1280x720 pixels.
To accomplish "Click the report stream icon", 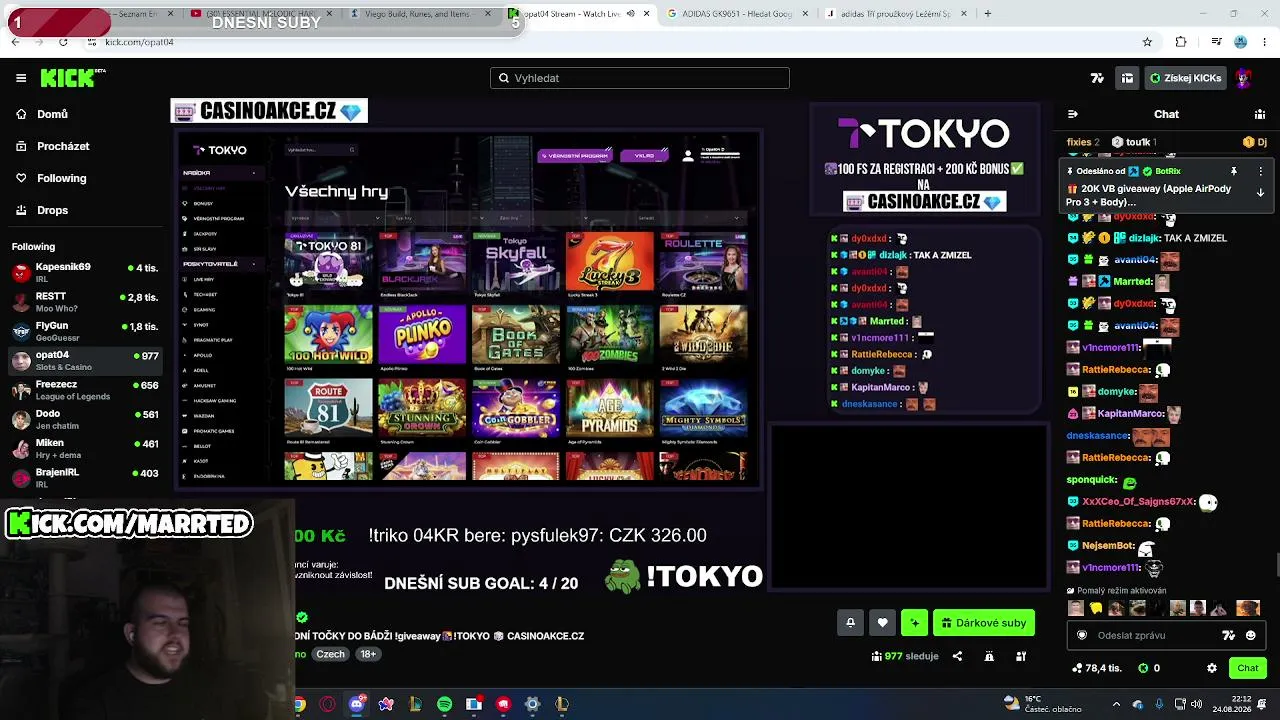I will tap(989, 656).
